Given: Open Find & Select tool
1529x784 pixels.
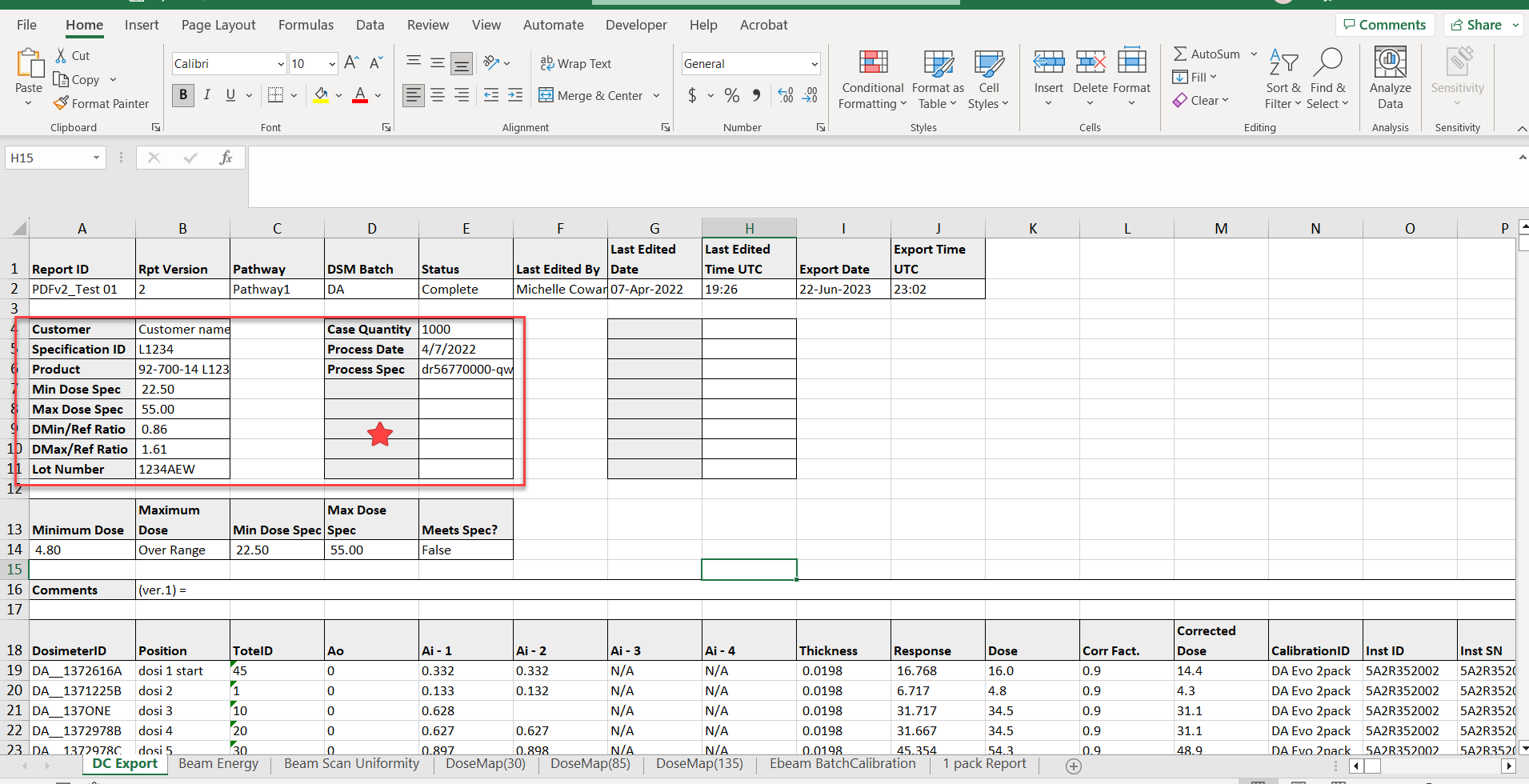Looking at the screenshot, I should (1327, 80).
